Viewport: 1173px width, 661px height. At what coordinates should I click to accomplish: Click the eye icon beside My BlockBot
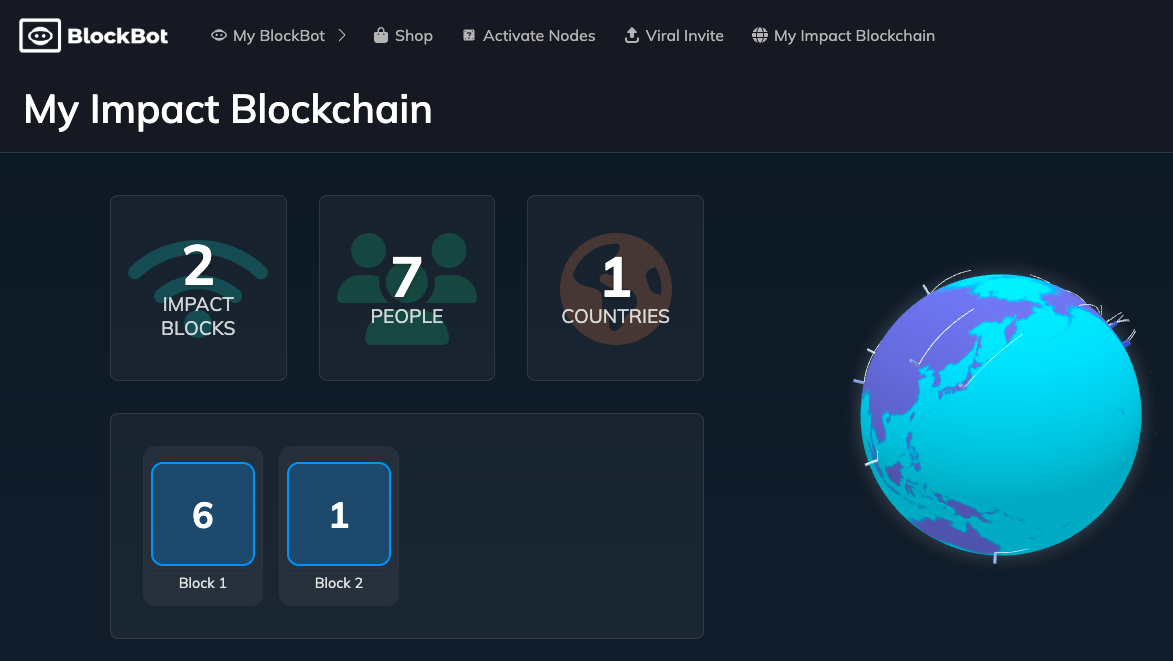click(x=218, y=35)
